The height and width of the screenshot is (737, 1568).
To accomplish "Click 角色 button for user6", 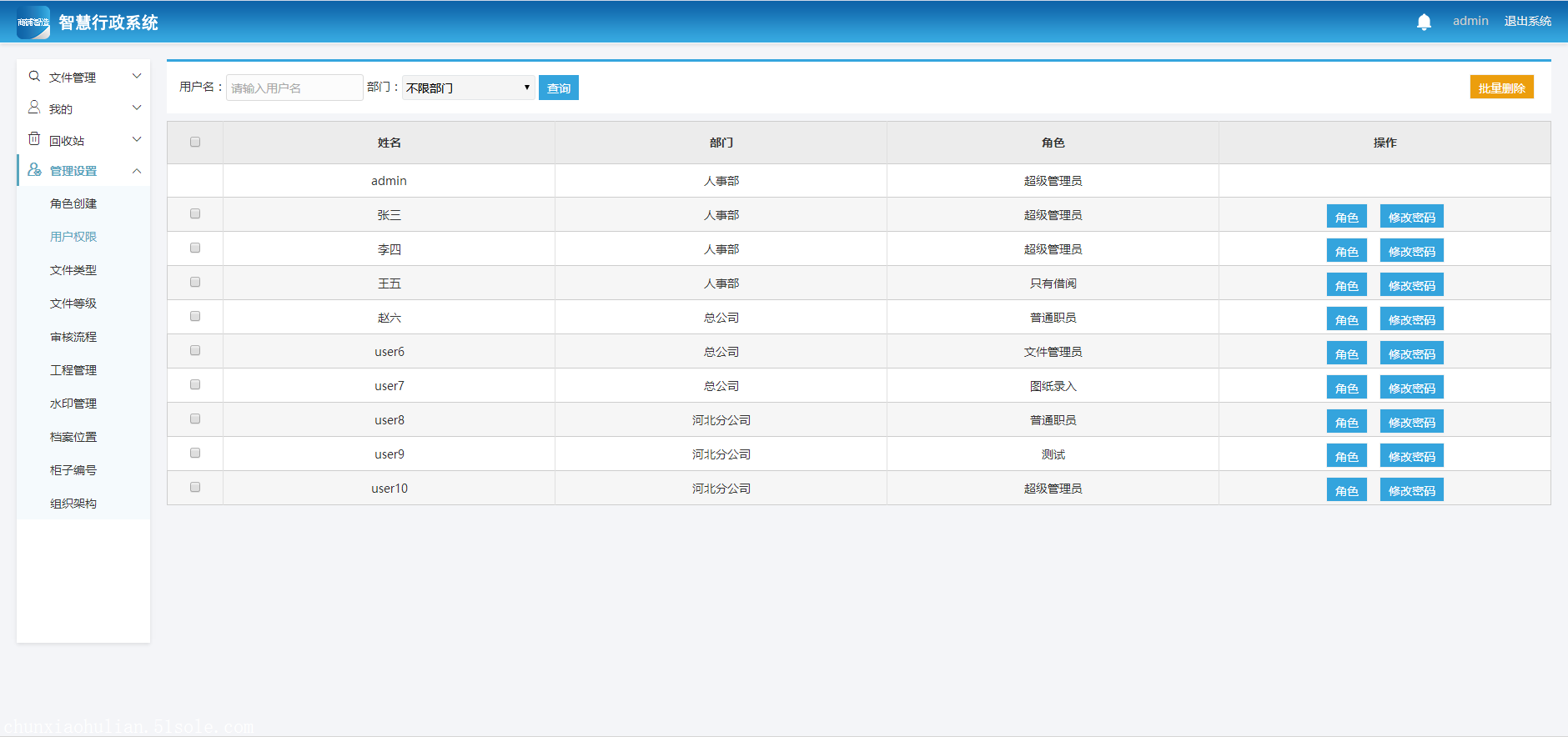I will (1346, 353).
